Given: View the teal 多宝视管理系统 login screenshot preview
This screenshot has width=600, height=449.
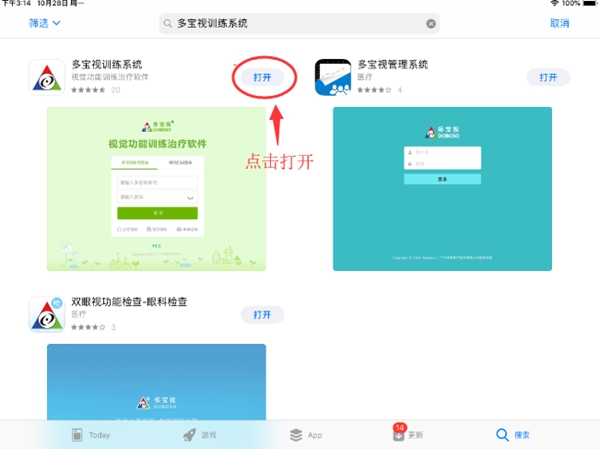Looking at the screenshot, I should [x=442, y=189].
